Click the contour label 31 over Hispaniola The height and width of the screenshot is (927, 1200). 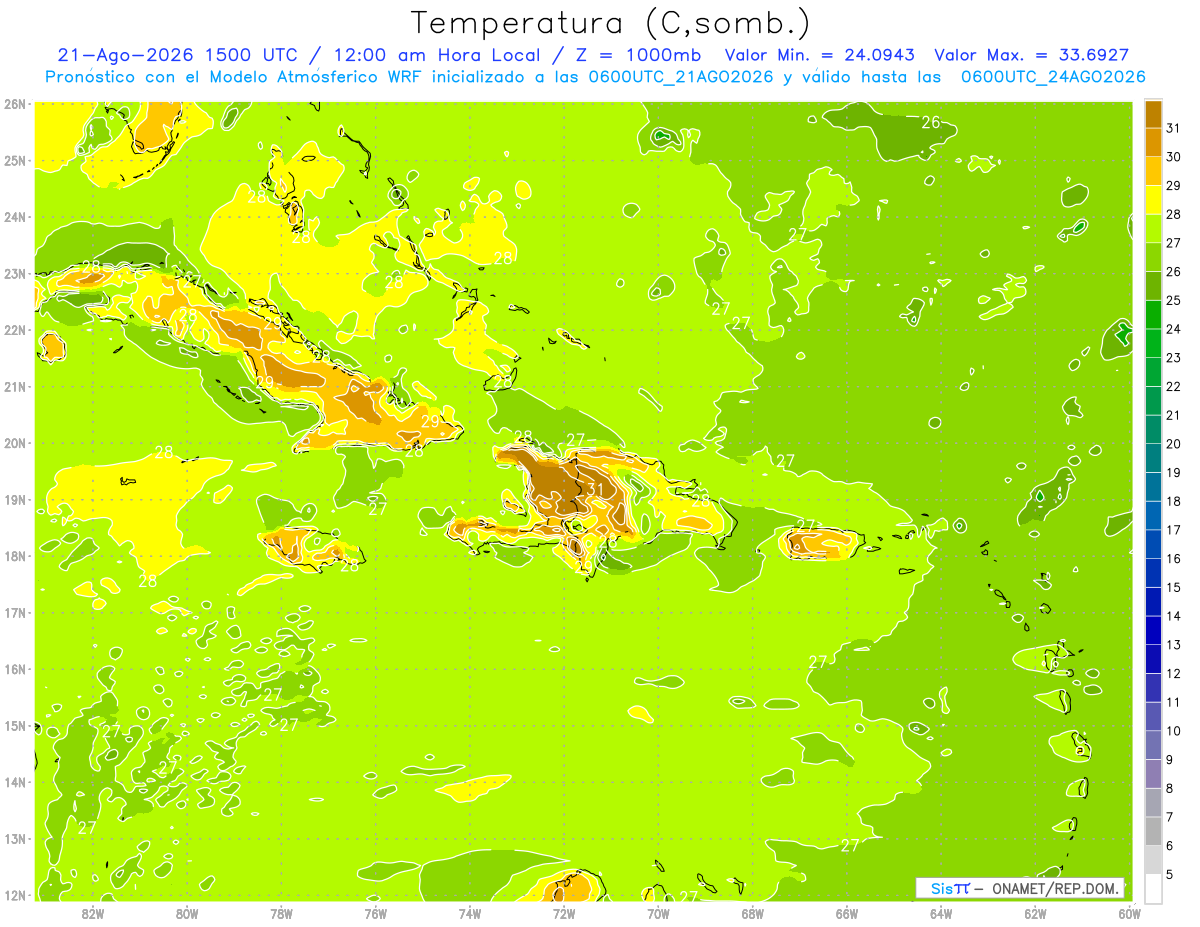point(594,489)
